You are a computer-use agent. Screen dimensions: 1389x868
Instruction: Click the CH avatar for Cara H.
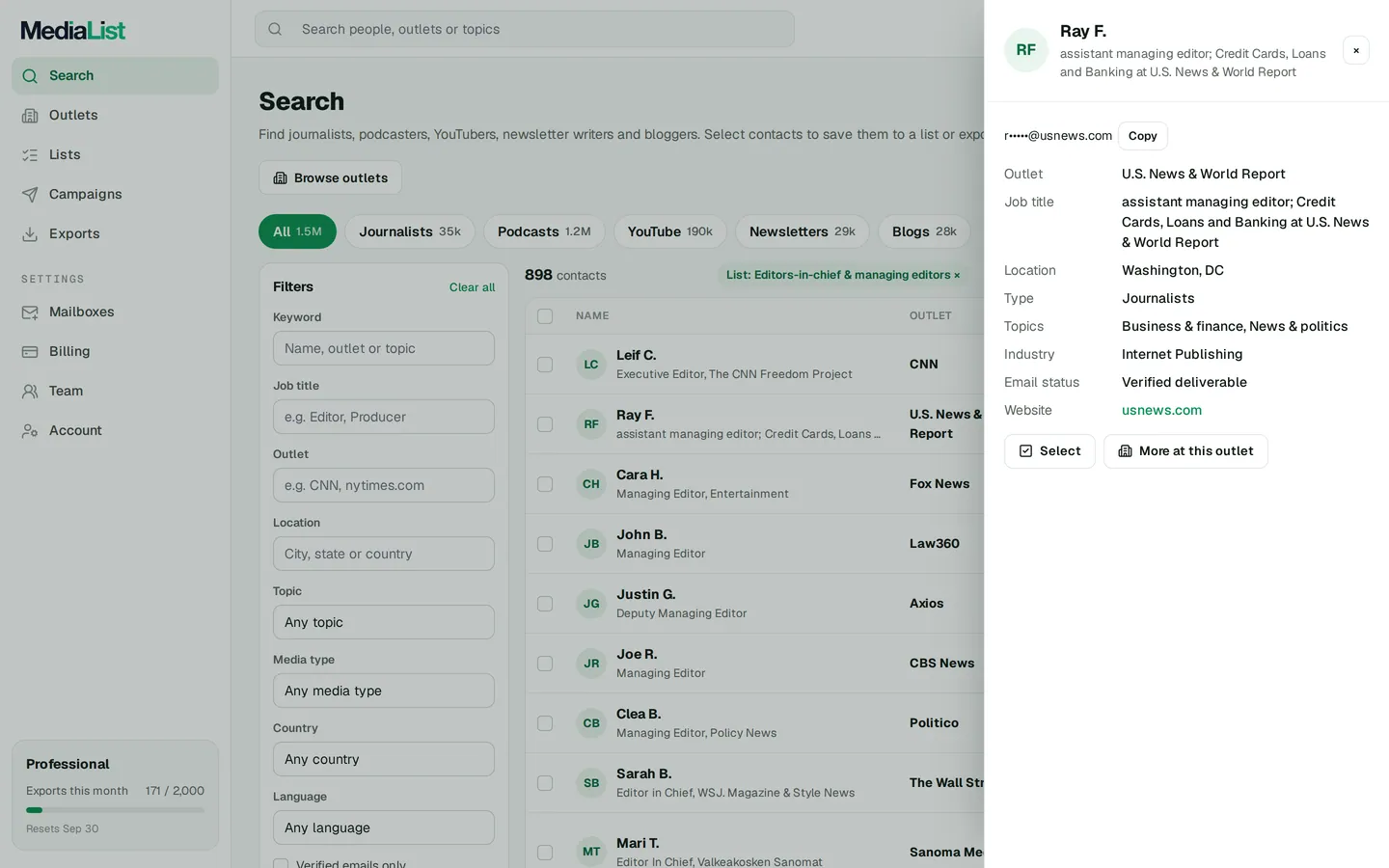pyautogui.click(x=591, y=484)
